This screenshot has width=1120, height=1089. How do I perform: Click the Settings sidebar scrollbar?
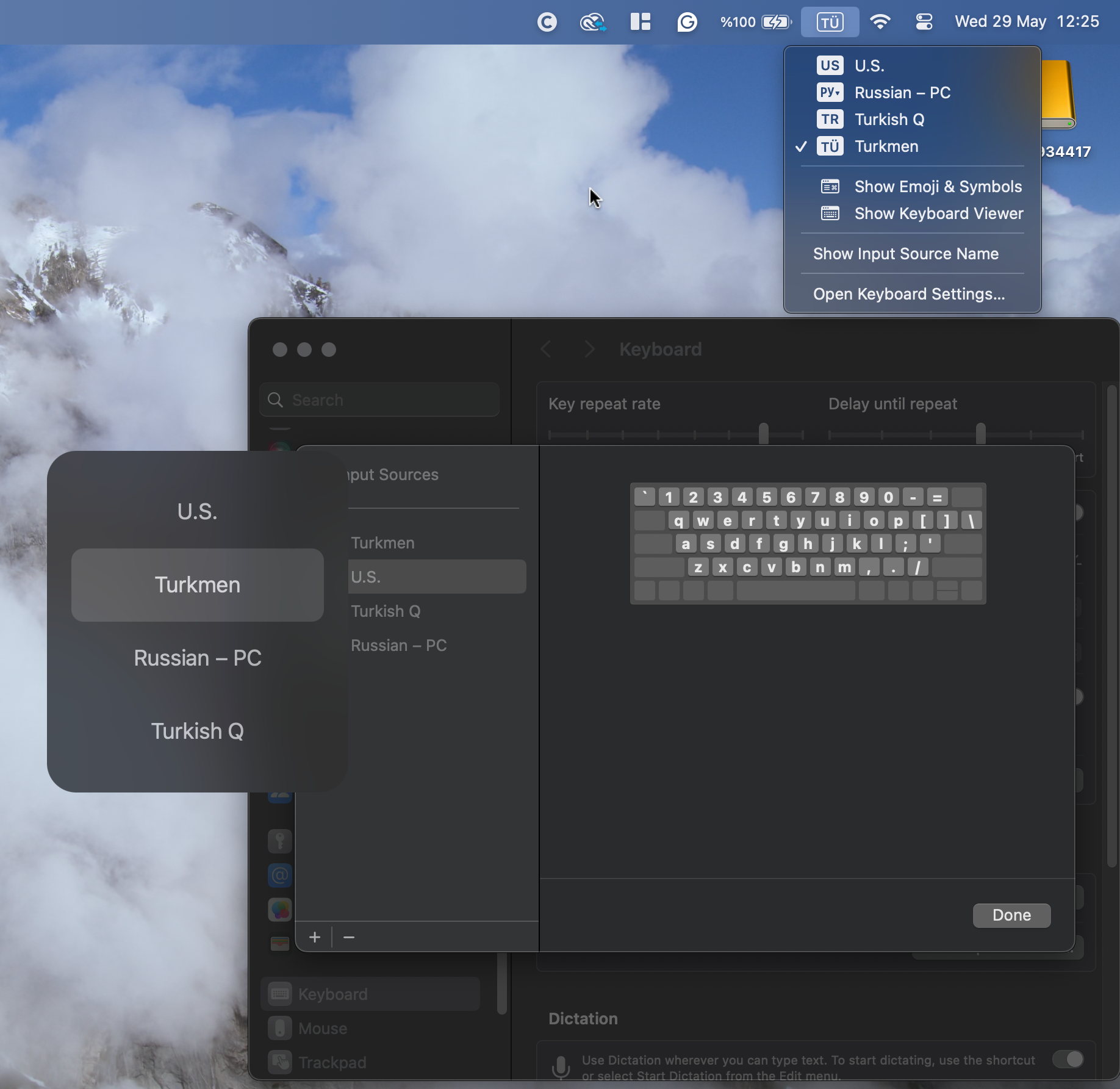click(502, 983)
